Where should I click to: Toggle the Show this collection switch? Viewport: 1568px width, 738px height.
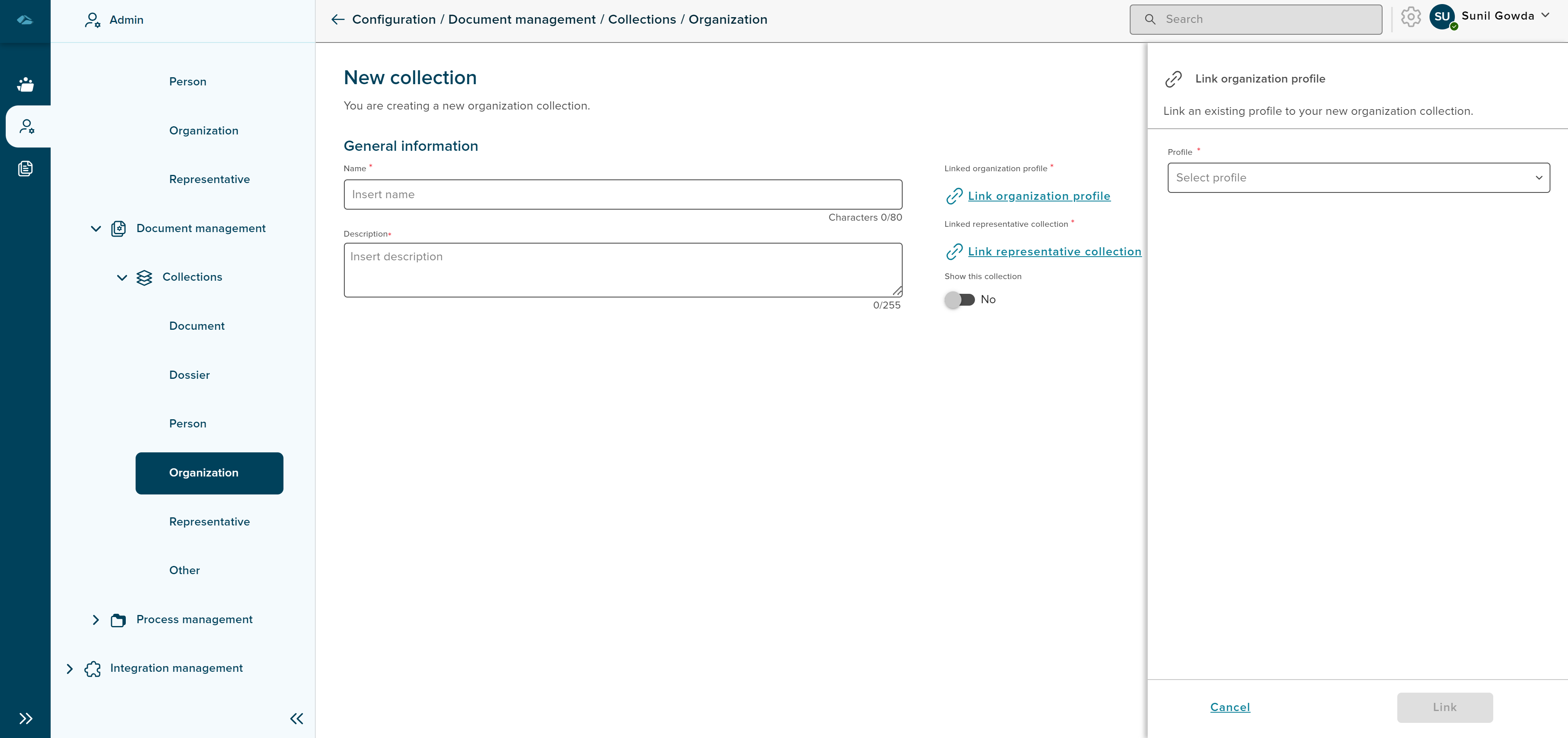click(x=959, y=300)
